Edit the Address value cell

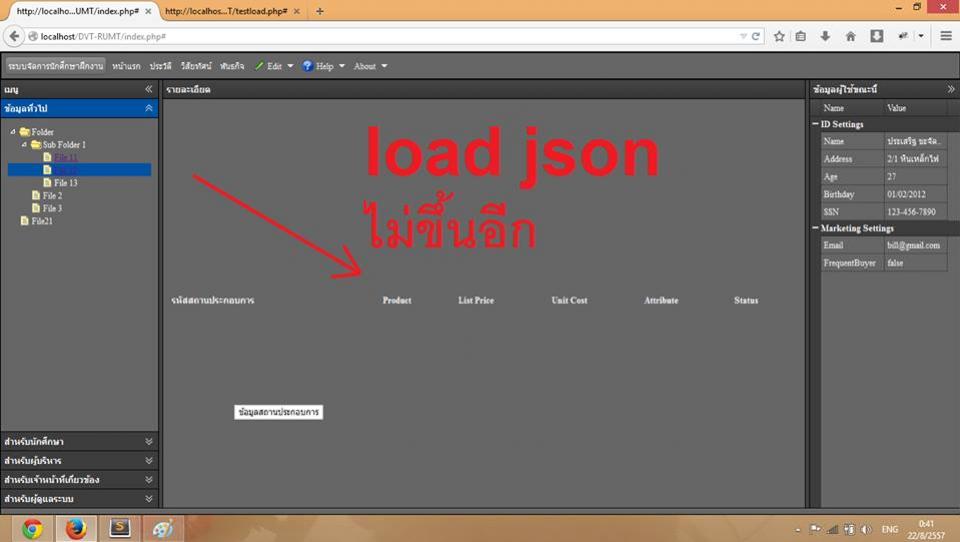tap(915, 159)
